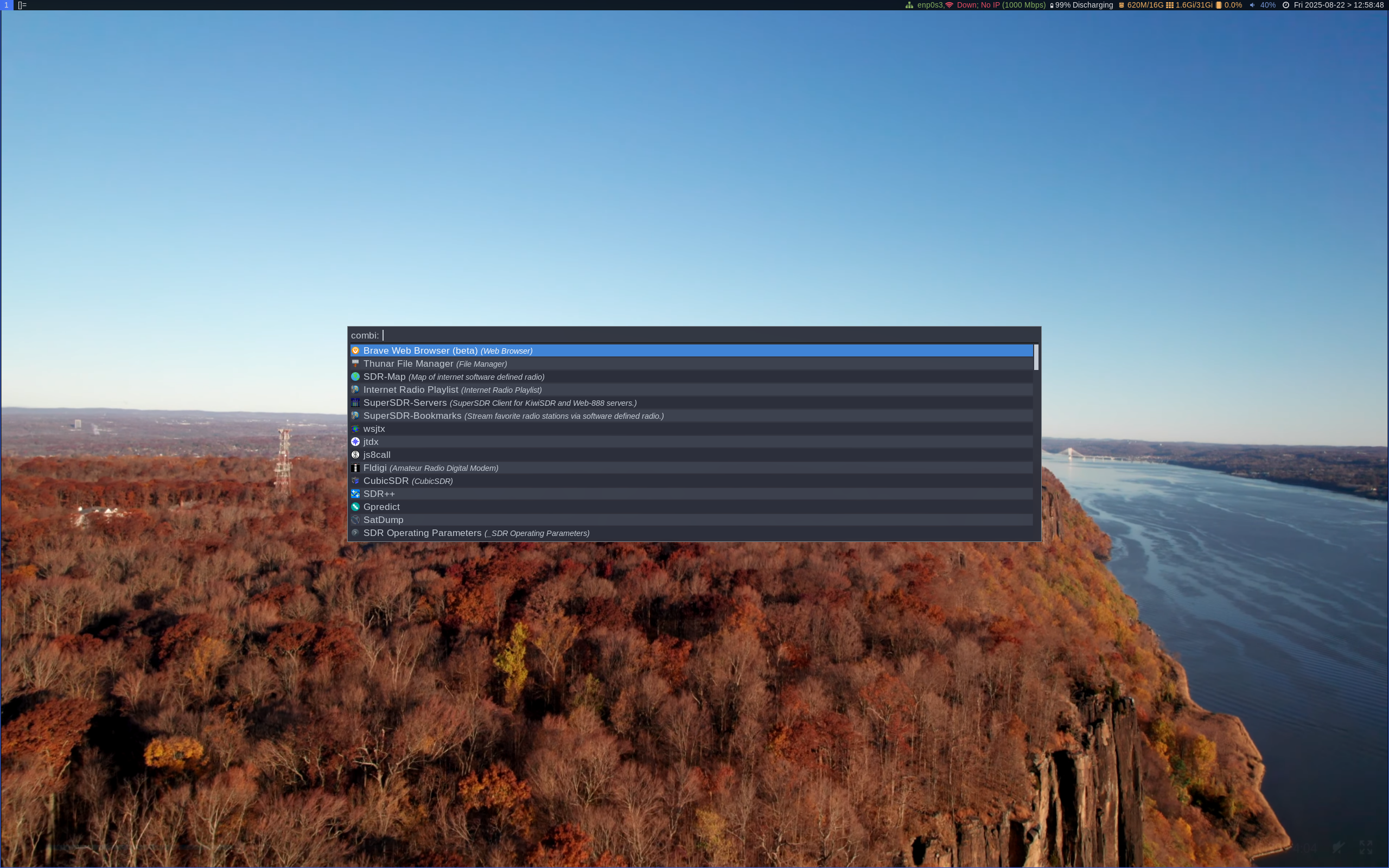The width and height of the screenshot is (1389, 868).
Task: Click the Thunar File Manager icon
Action: tap(355, 363)
